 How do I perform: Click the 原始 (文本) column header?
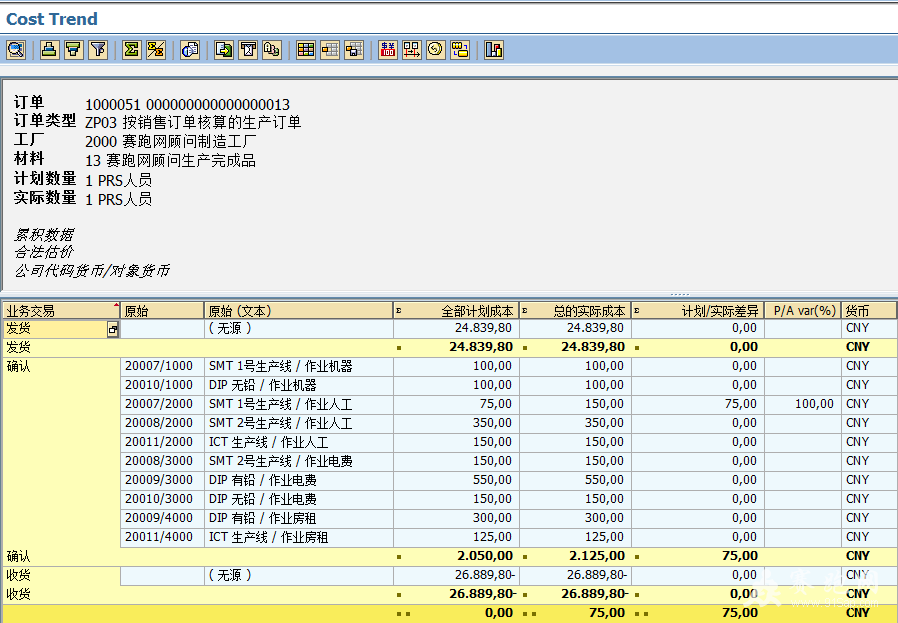[298, 310]
